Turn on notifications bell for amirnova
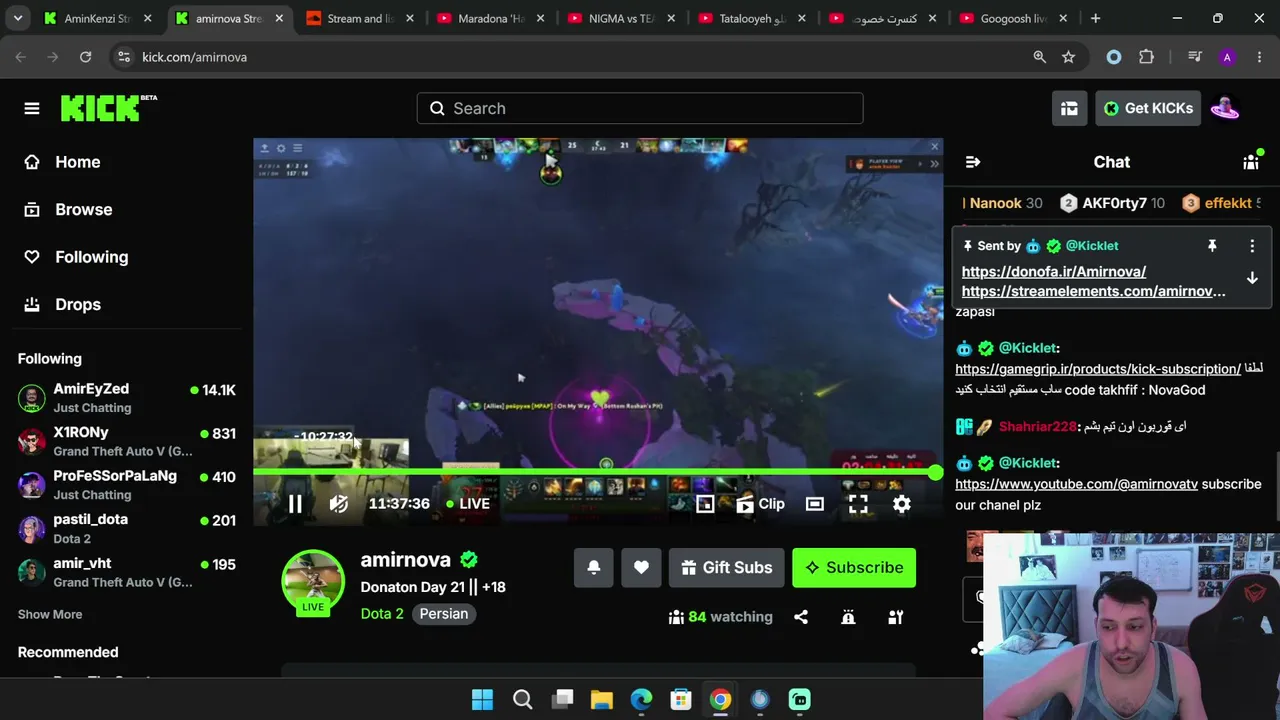Viewport: 1280px width, 720px height. (593, 567)
